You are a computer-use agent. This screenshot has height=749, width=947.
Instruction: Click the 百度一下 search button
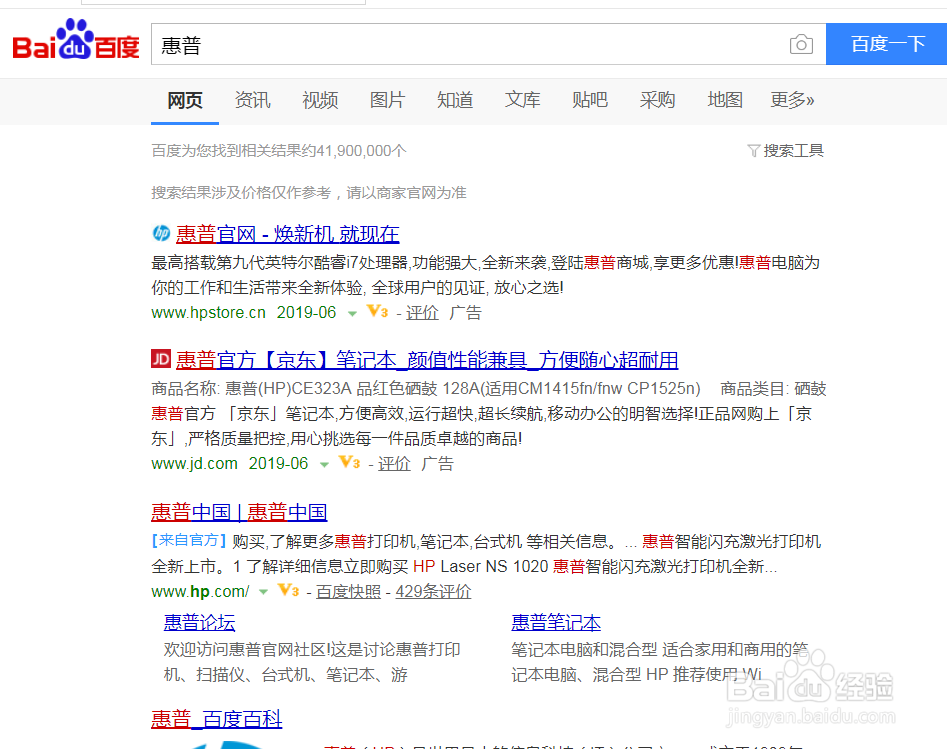tap(887, 44)
